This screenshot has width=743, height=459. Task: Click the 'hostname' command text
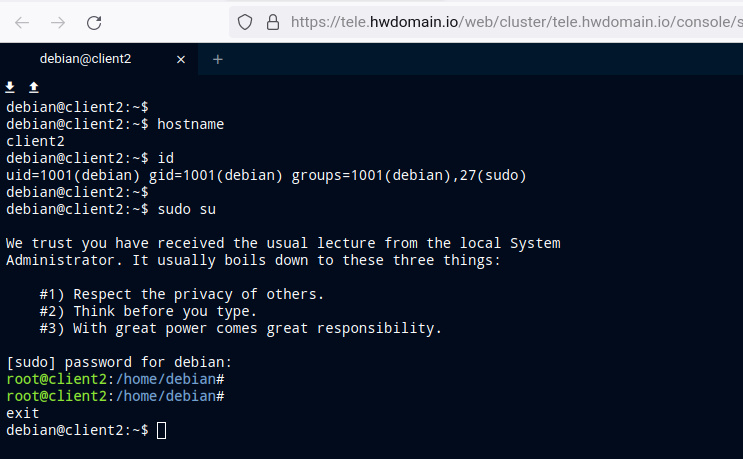(190, 124)
